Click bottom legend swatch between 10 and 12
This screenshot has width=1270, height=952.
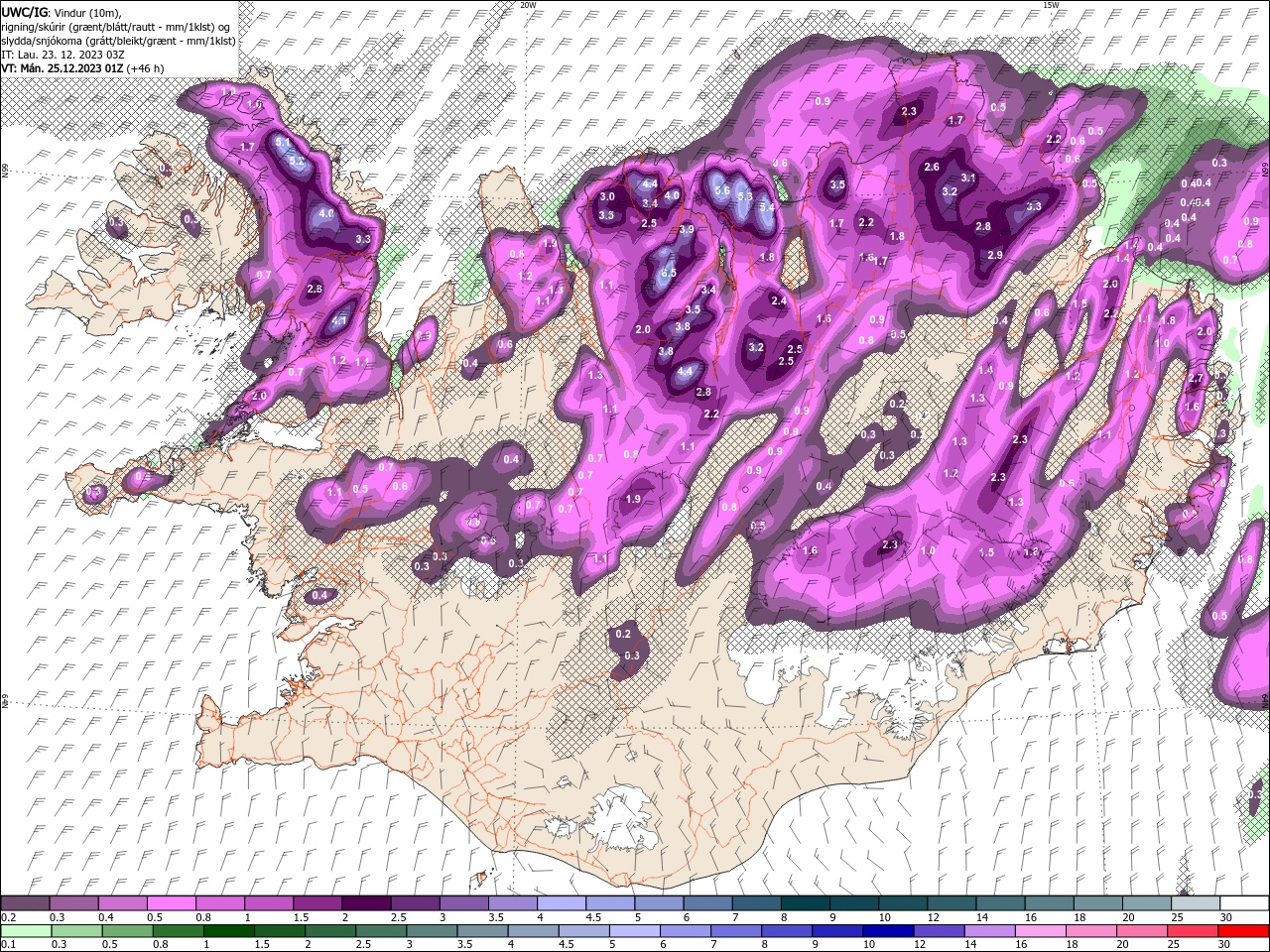(890, 930)
